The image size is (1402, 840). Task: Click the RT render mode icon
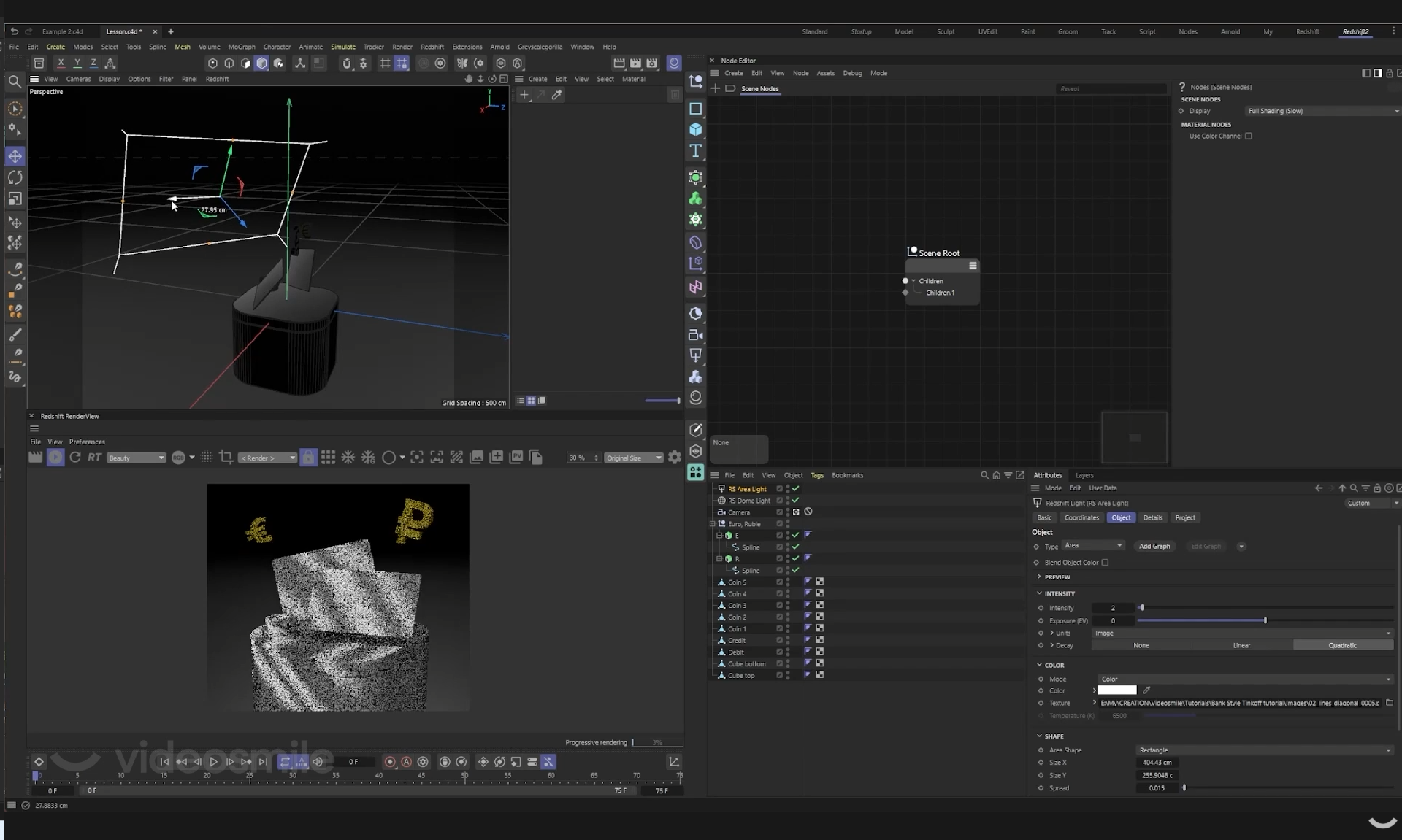[94, 458]
